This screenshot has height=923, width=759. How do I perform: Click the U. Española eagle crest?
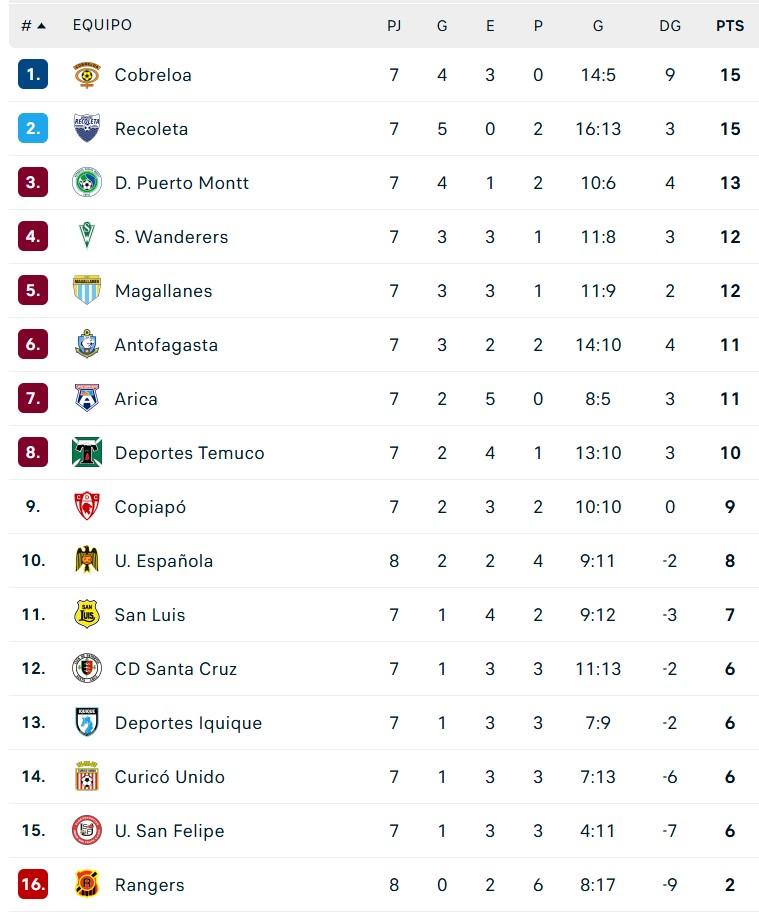(x=87, y=561)
